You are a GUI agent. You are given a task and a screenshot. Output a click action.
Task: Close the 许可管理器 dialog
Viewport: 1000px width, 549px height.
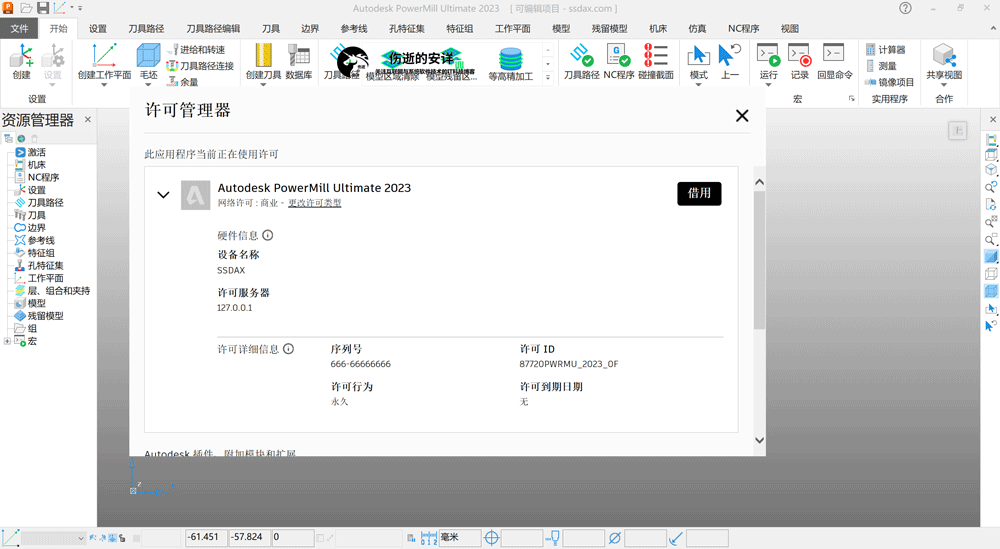[x=742, y=116]
